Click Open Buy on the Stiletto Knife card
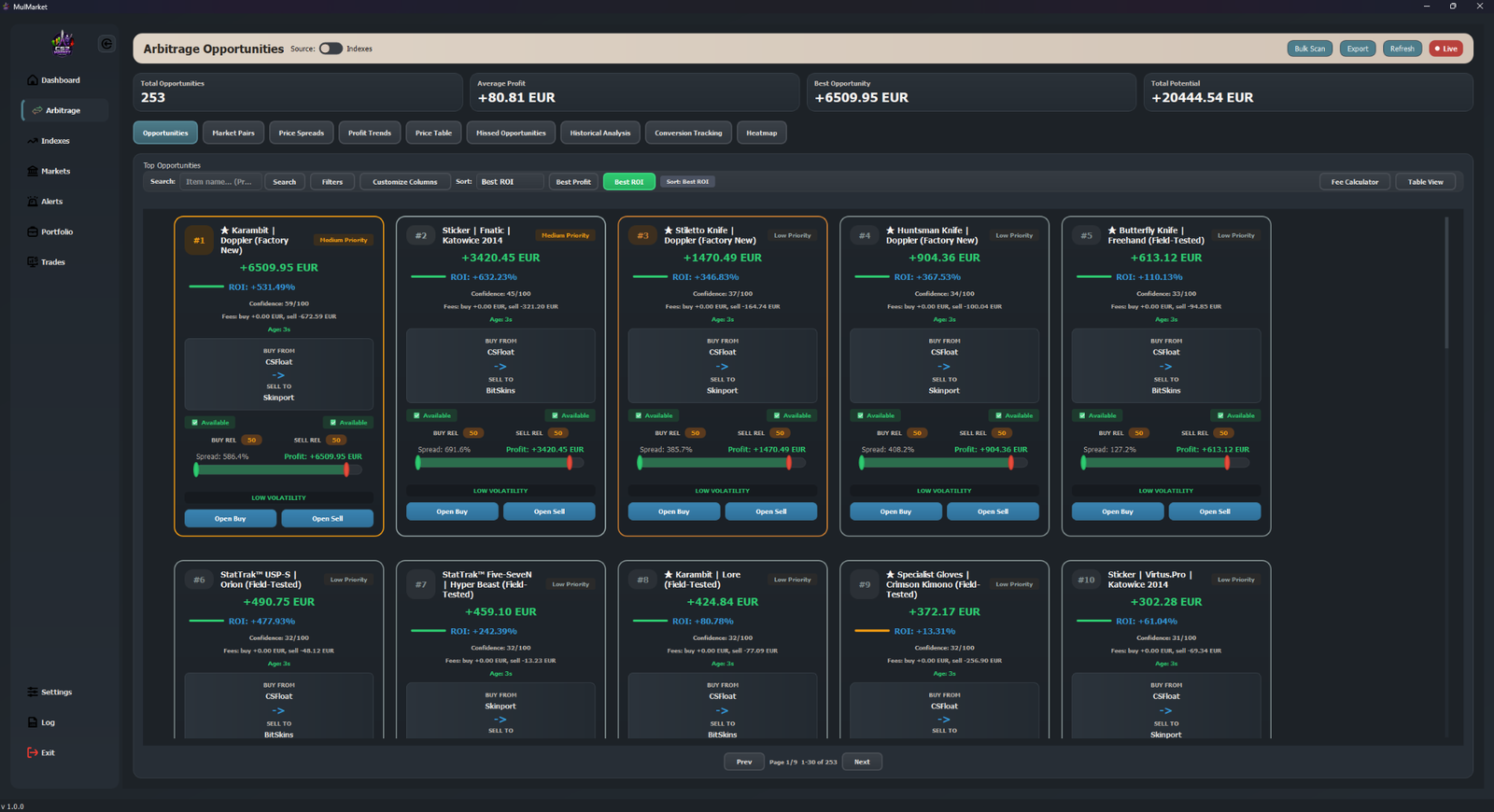Image resolution: width=1494 pixels, height=812 pixels. (673, 511)
